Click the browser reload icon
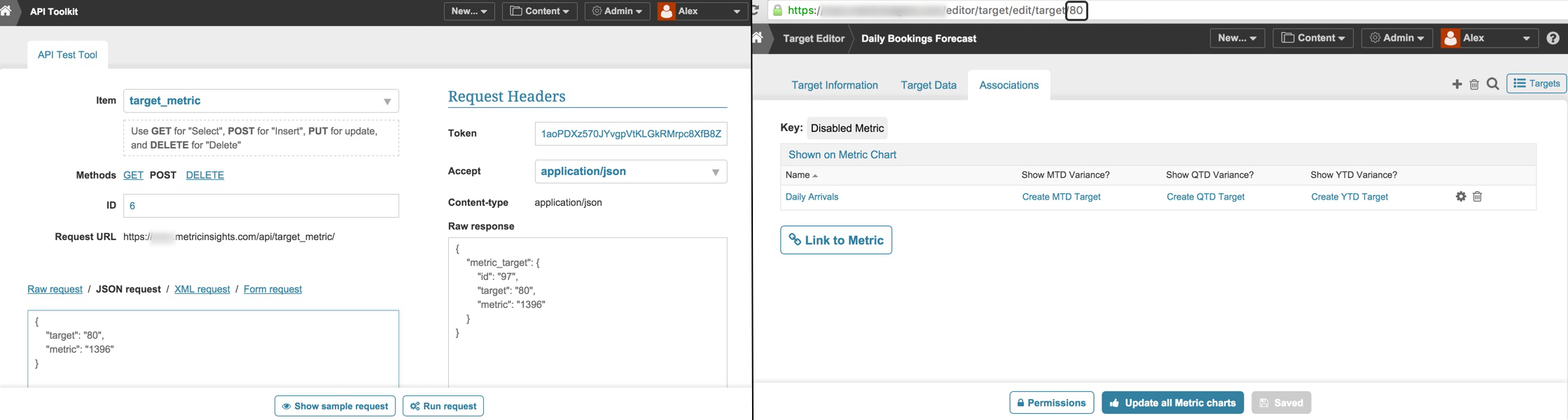 coord(756,10)
